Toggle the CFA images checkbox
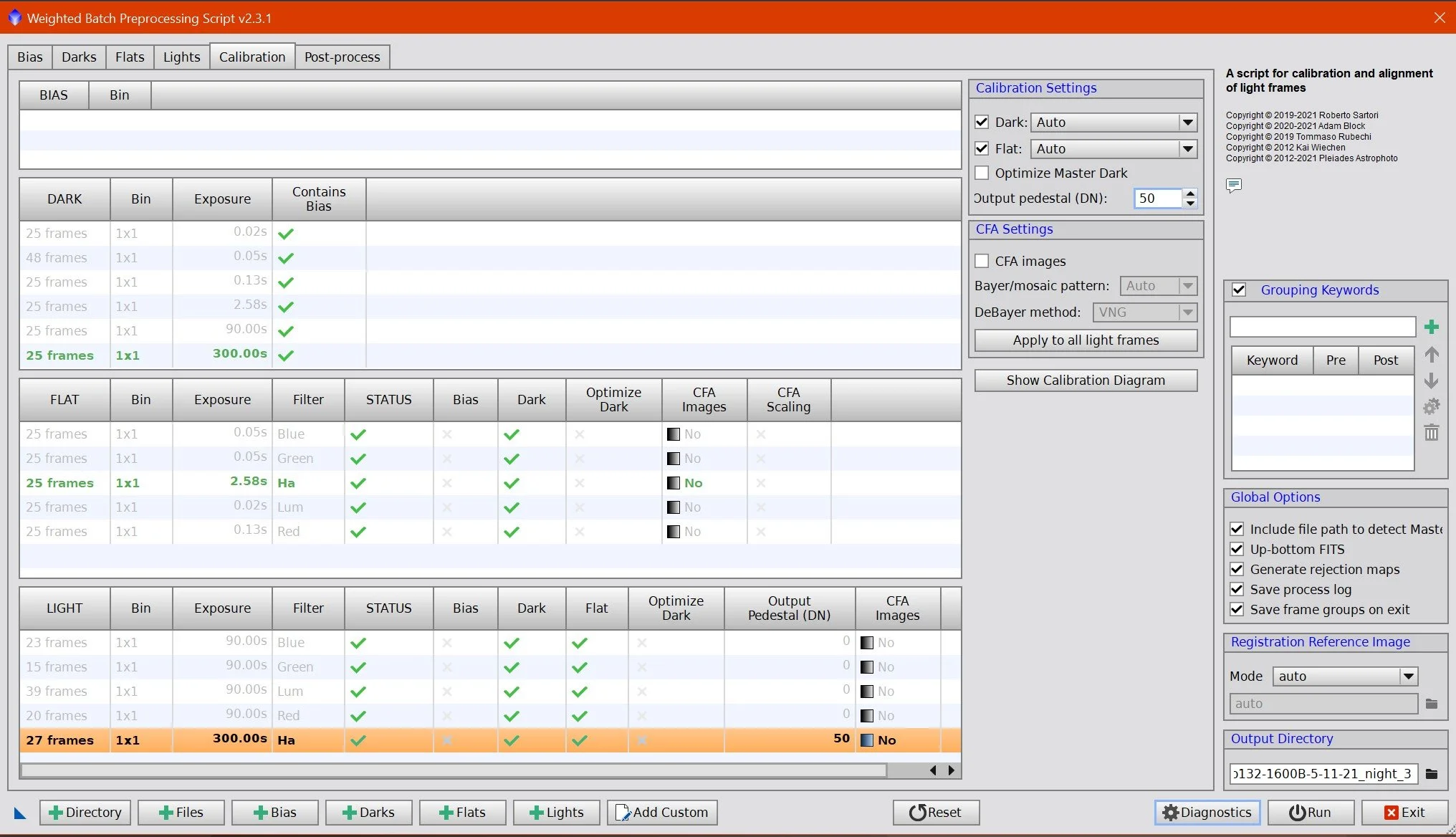 tap(982, 262)
